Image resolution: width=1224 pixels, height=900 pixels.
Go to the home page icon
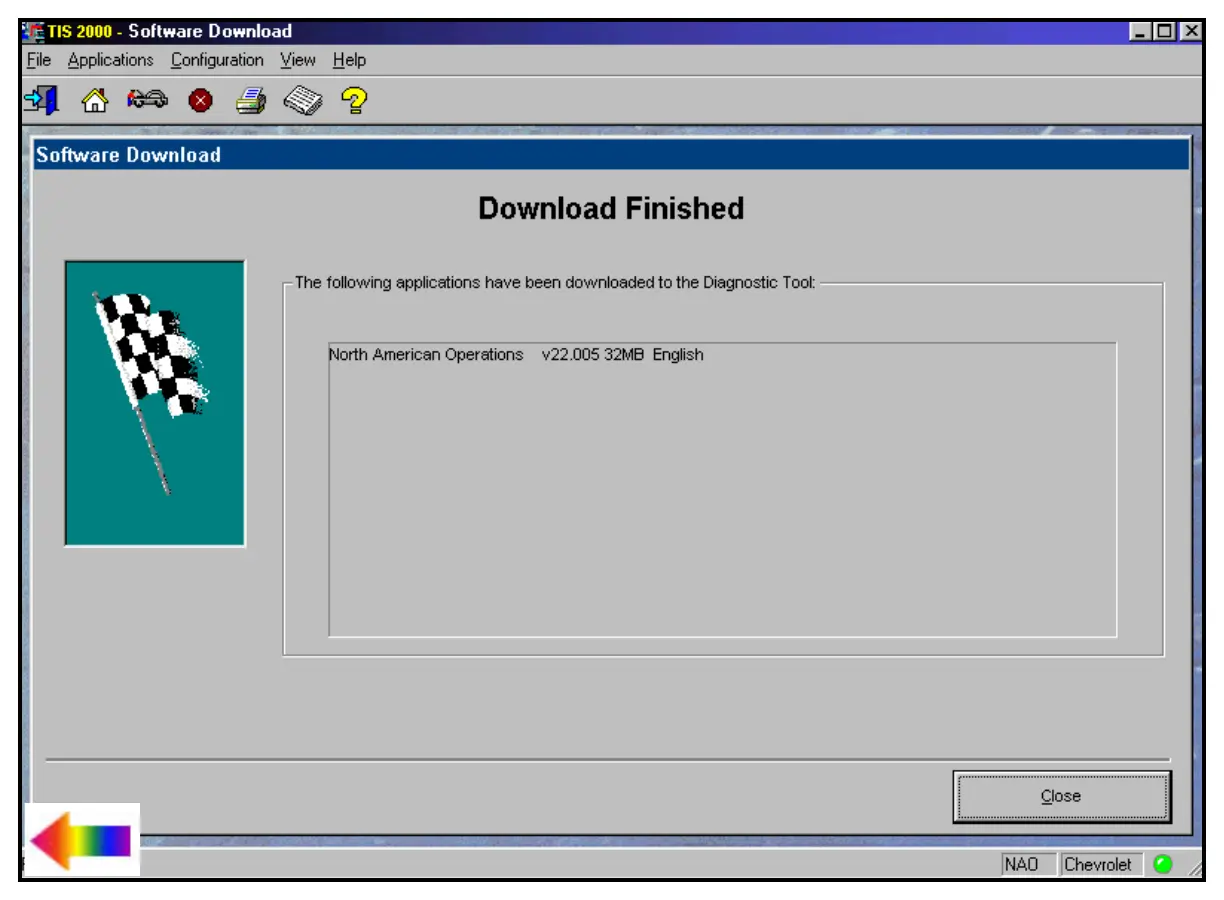(94, 100)
